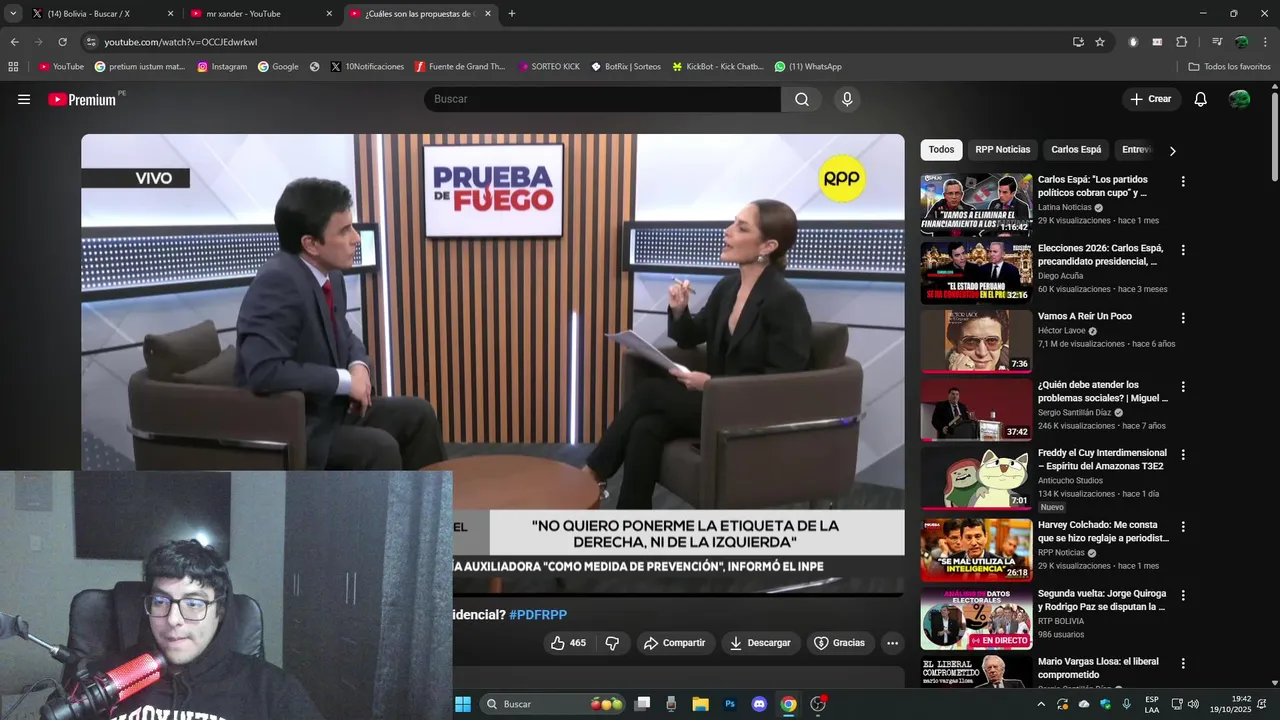Open the apps grid in the bookmarks bar
The width and height of the screenshot is (1280, 720).
pyautogui.click(x=13, y=67)
